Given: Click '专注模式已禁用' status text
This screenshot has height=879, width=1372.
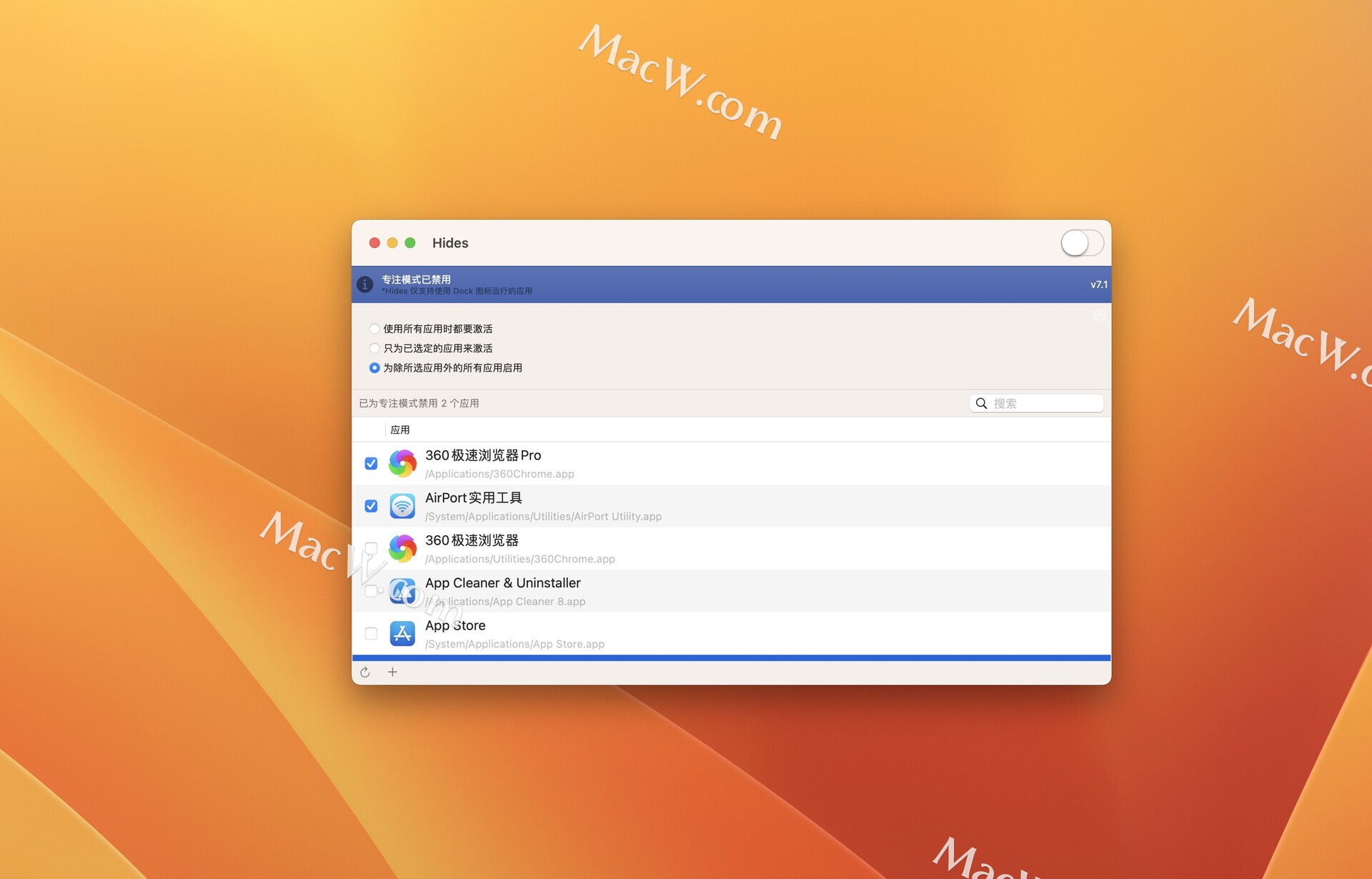Looking at the screenshot, I should coord(416,279).
